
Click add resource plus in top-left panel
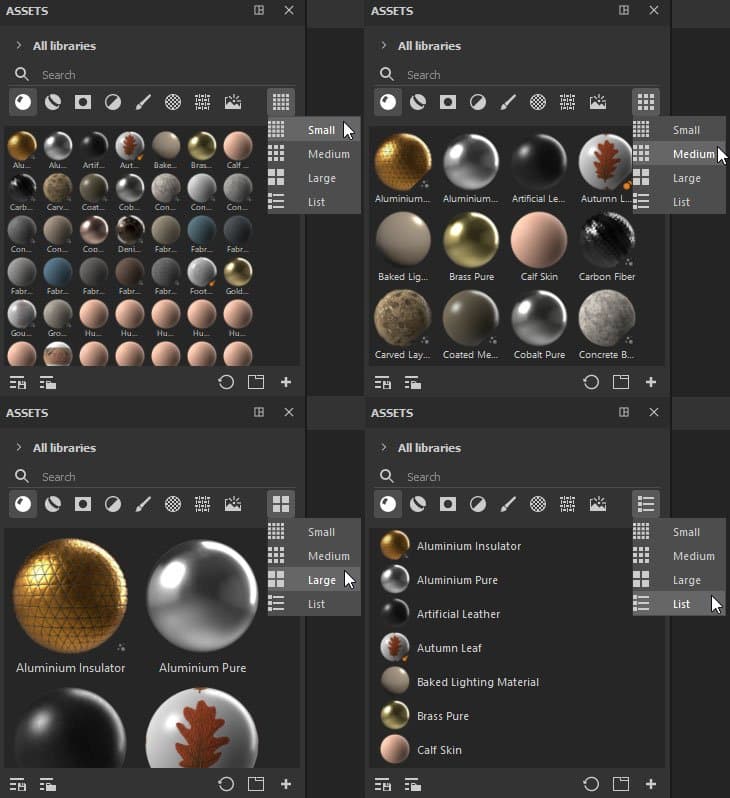[x=286, y=382]
